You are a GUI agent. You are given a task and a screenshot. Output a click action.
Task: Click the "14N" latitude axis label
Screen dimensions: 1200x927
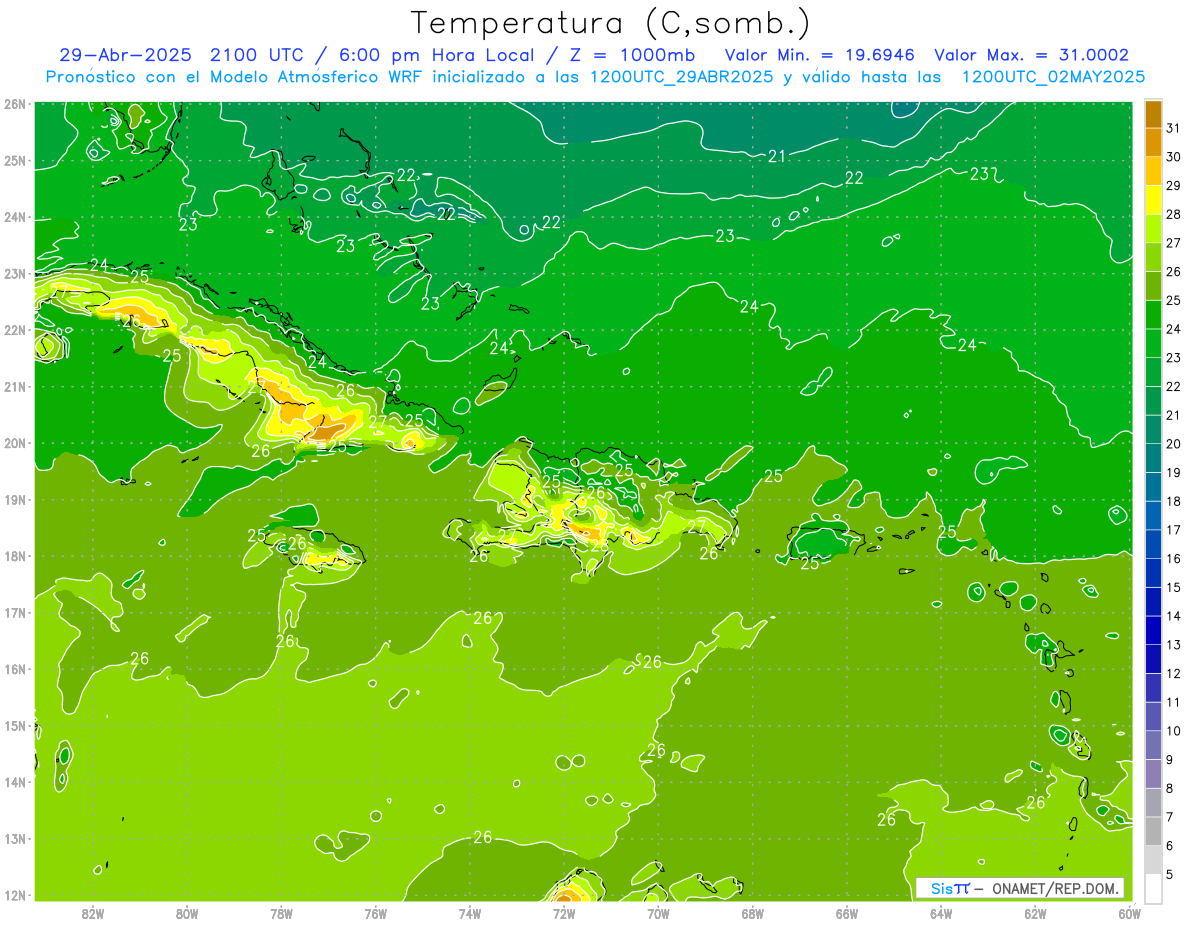pyautogui.click(x=14, y=782)
